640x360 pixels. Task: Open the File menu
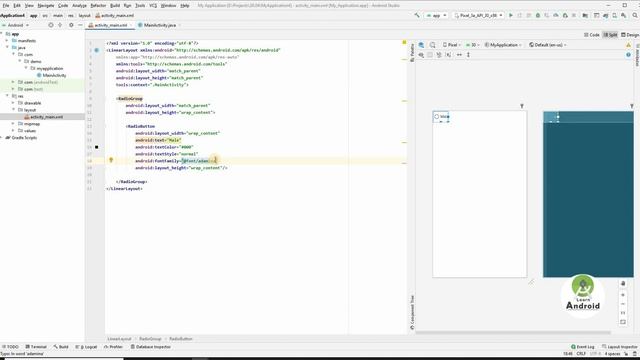click(6, 6)
